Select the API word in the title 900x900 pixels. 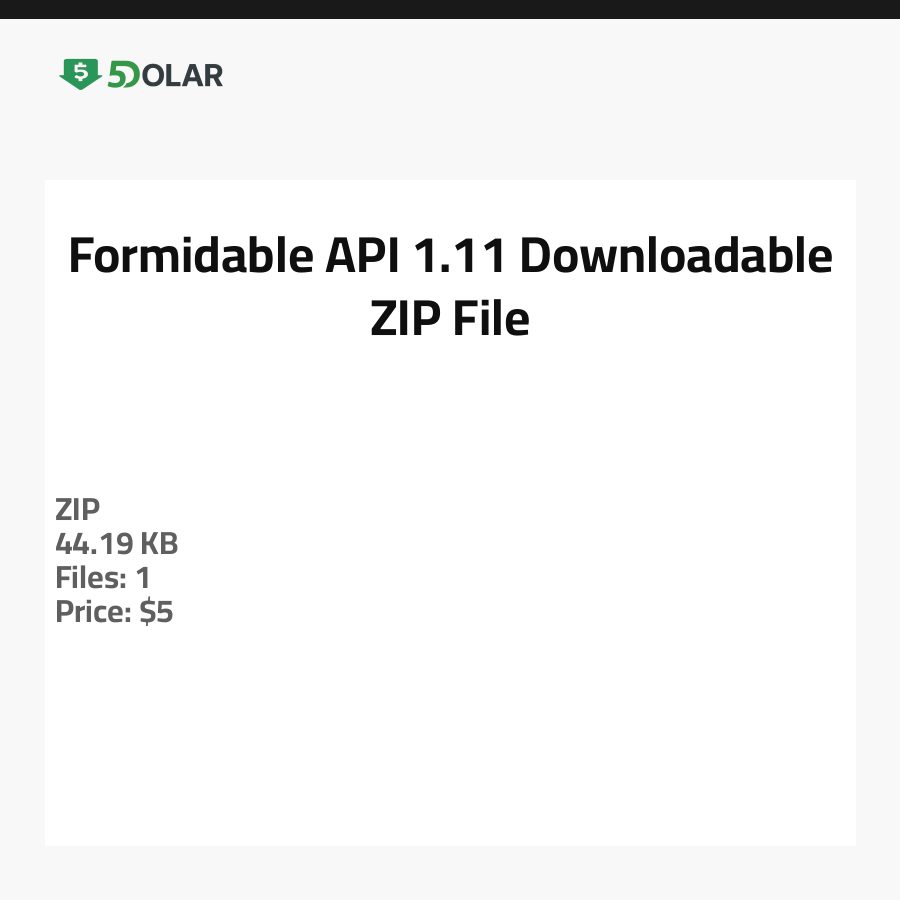(363, 257)
